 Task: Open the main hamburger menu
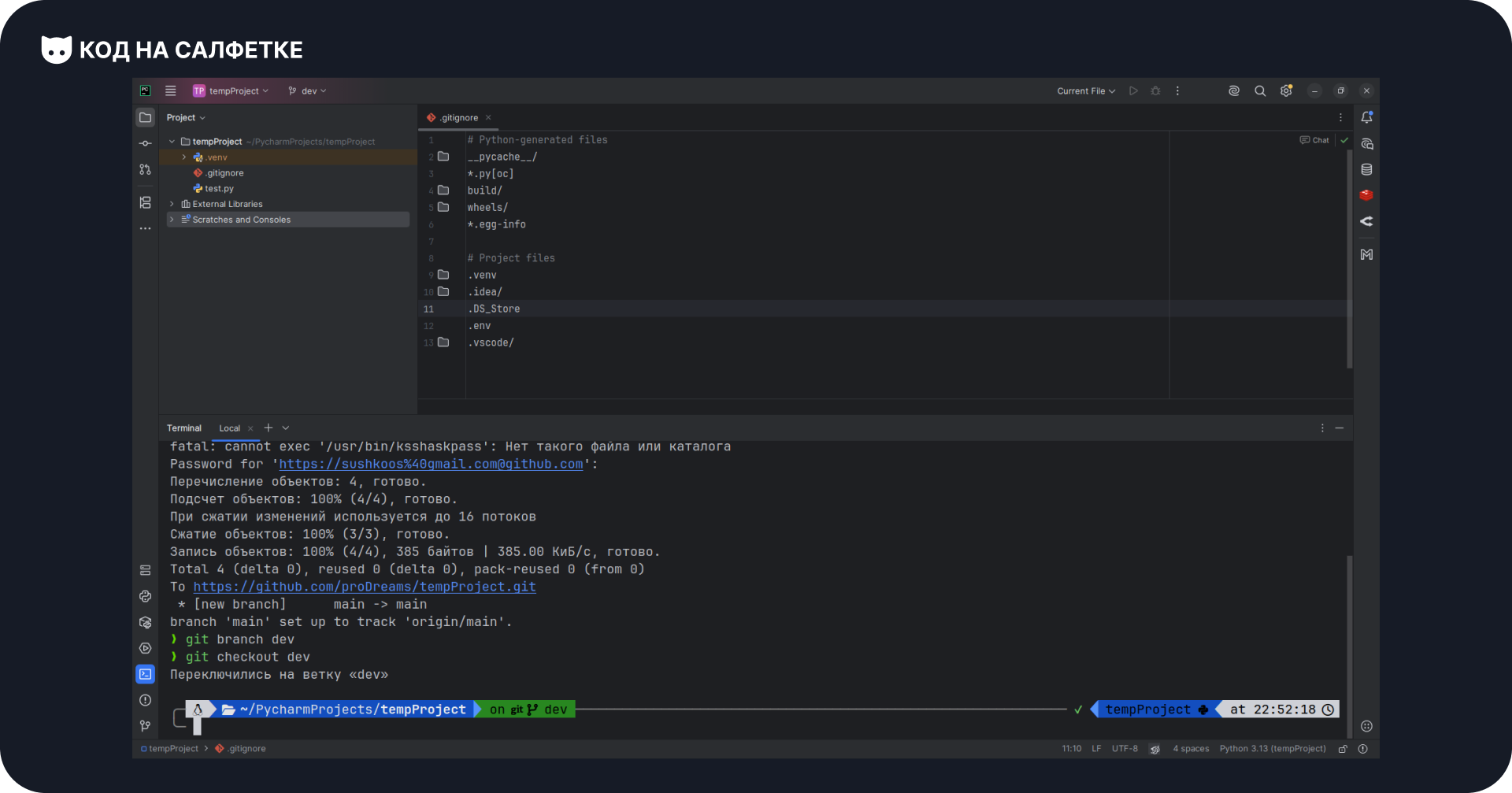(170, 91)
